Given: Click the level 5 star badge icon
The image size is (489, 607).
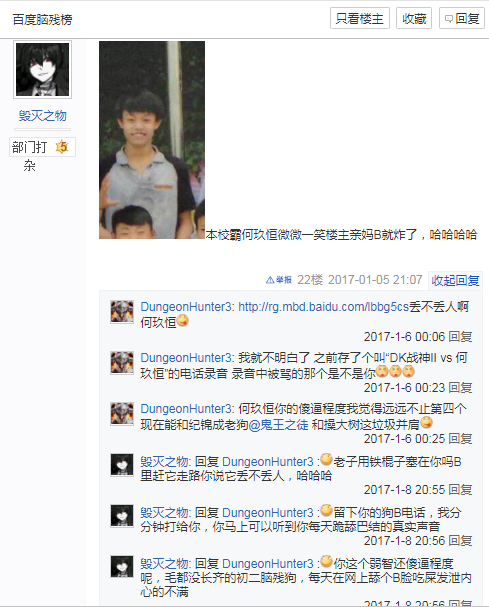Looking at the screenshot, I should (x=62, y=147).
